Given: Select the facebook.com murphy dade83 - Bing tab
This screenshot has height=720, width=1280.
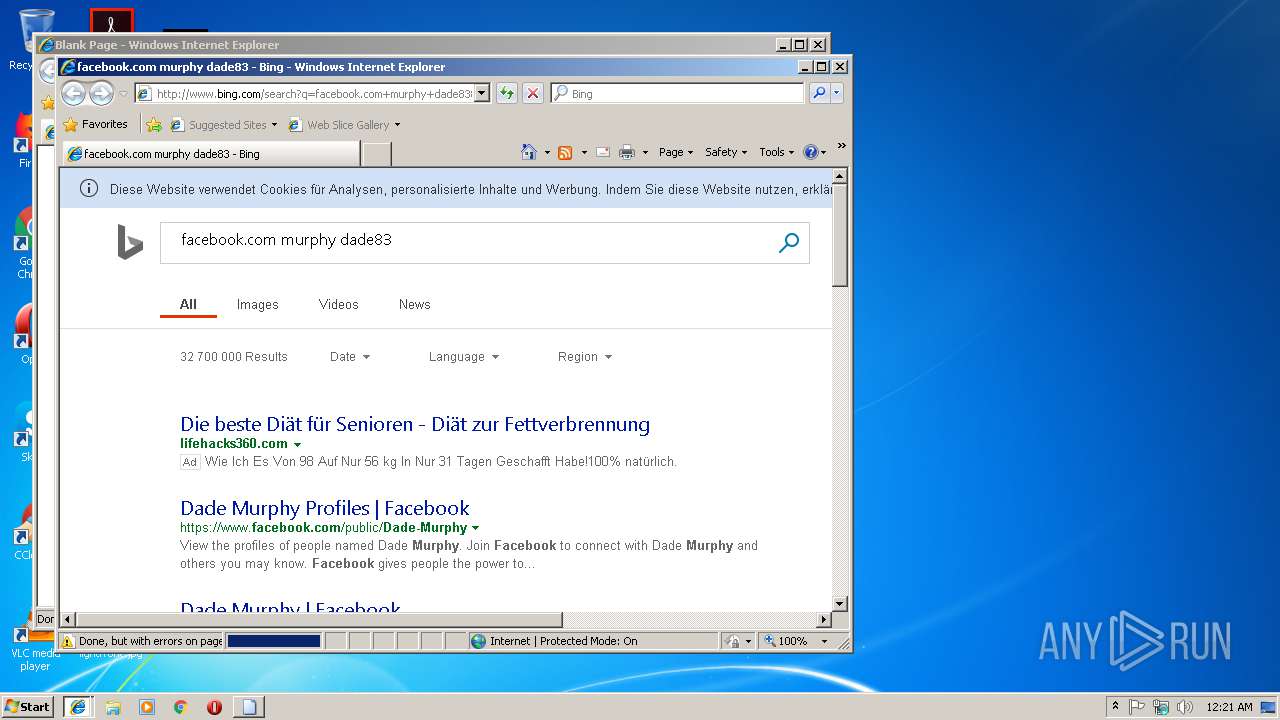Looking at the screenshot, I should coord(211,154).
